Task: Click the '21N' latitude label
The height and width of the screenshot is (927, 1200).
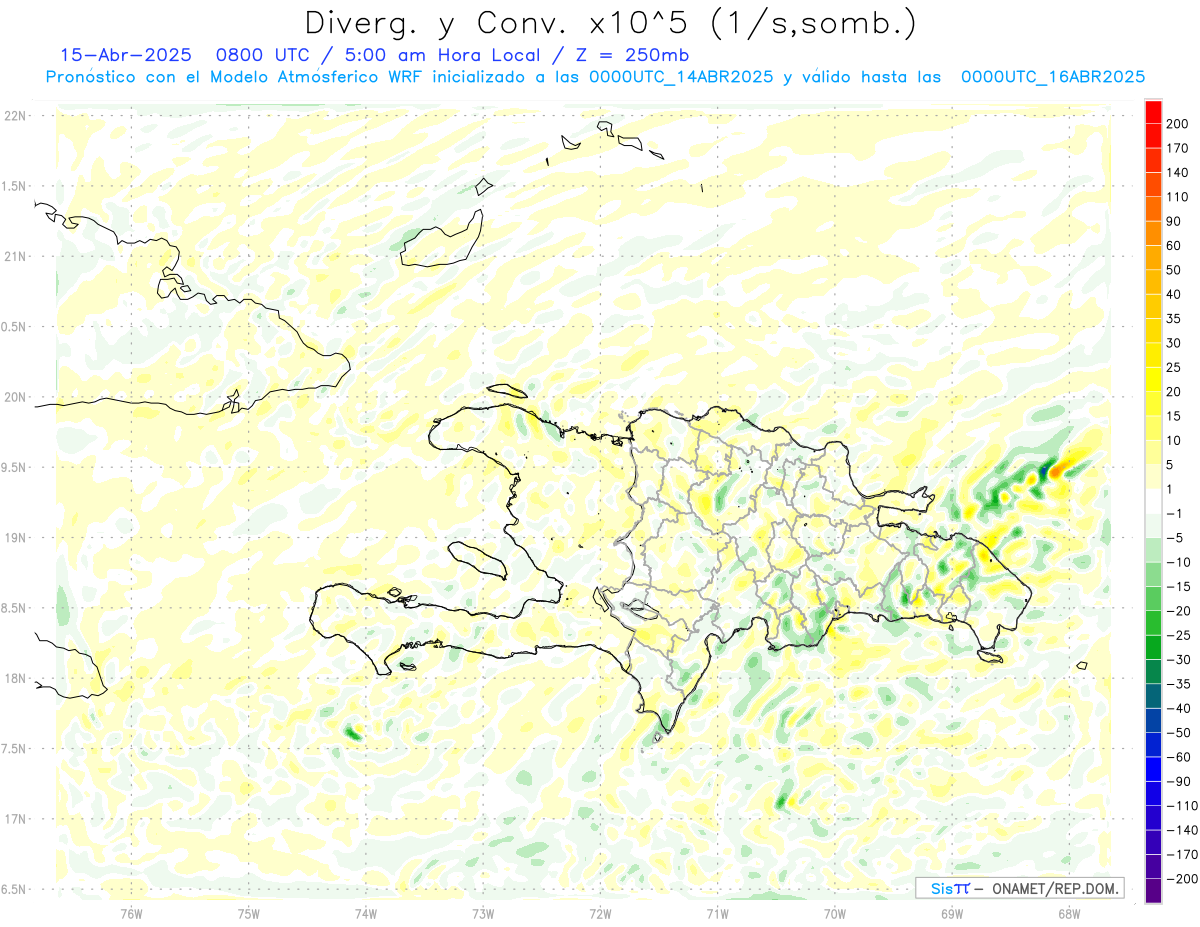Action: (x=14, y=256)
